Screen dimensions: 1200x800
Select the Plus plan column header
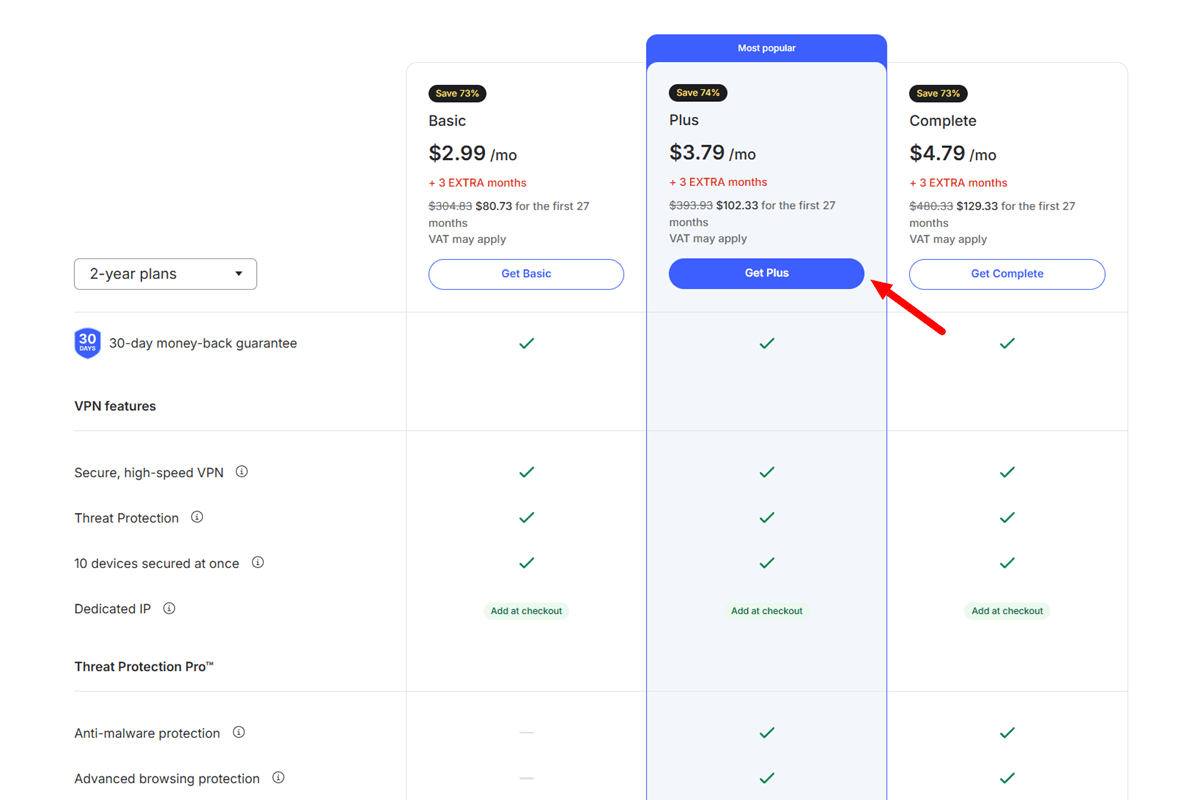(x=683, y=119)
